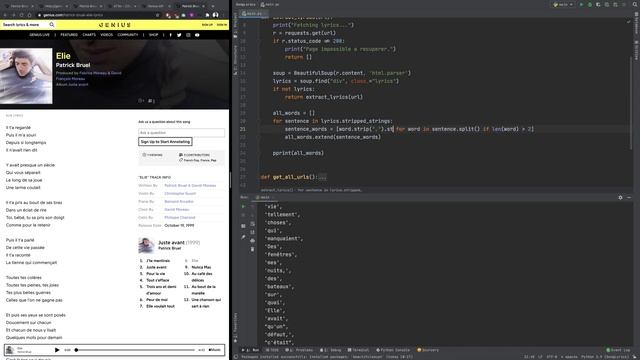Click track Pour la vie in list

pos(156,274)
